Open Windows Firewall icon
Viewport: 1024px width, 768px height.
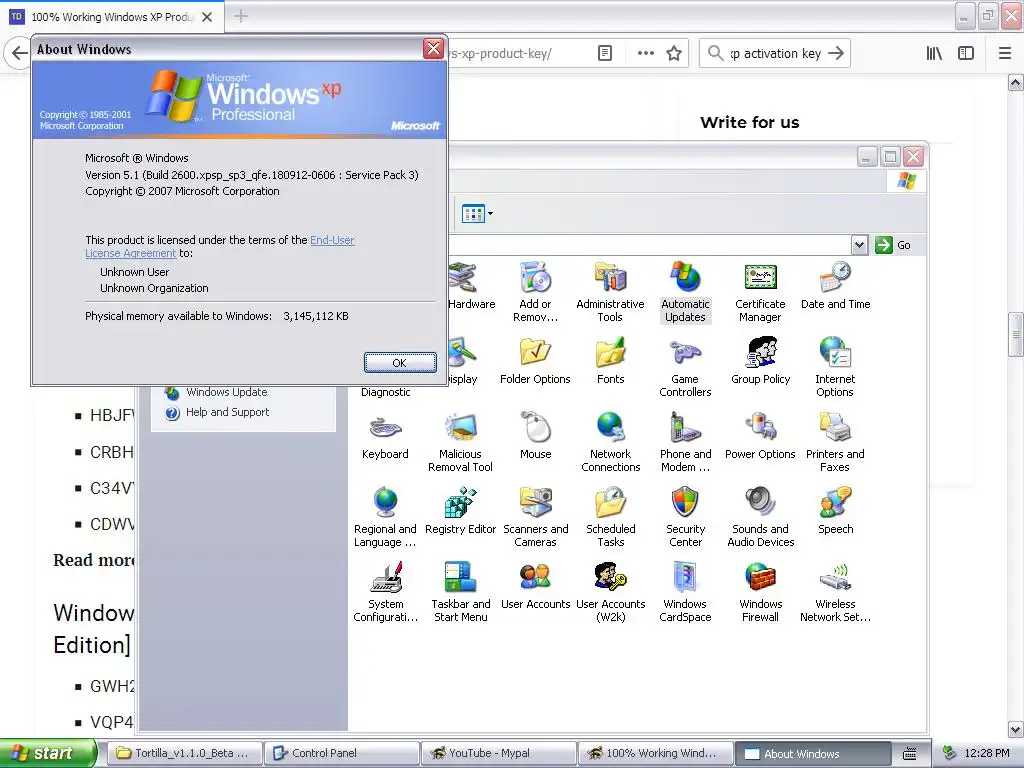tap(760, 592)
